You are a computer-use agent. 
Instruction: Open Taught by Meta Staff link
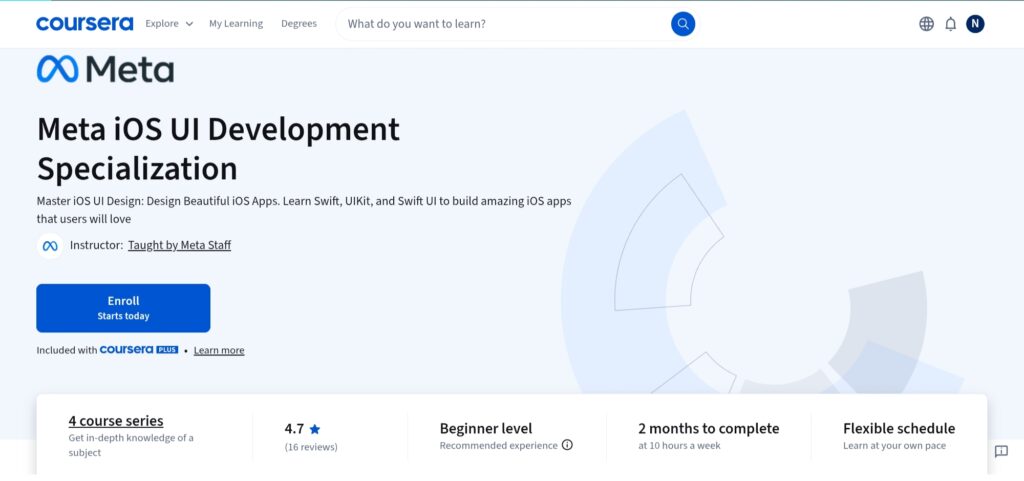click(179, 245)
